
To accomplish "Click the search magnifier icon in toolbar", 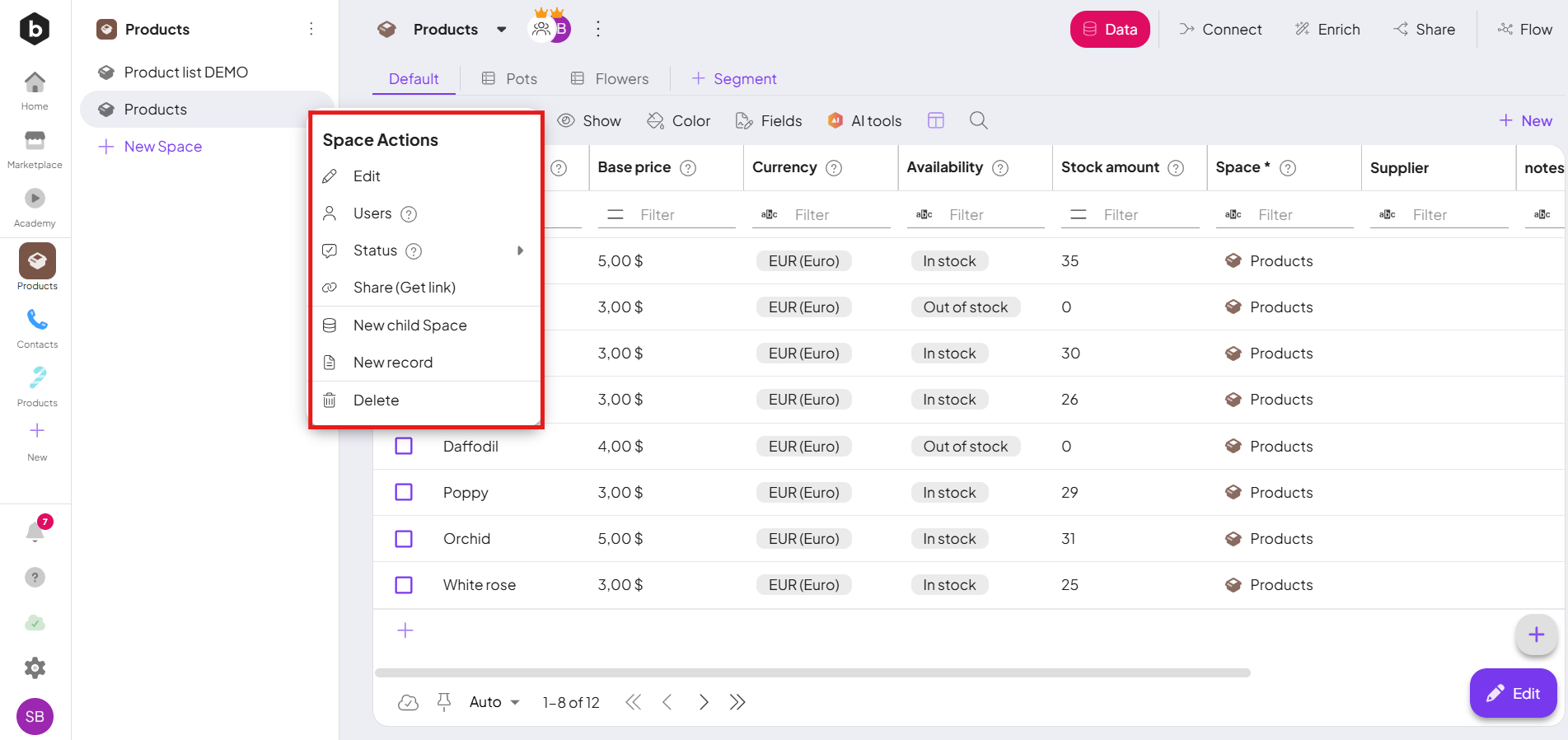I will tap(978, 120).
